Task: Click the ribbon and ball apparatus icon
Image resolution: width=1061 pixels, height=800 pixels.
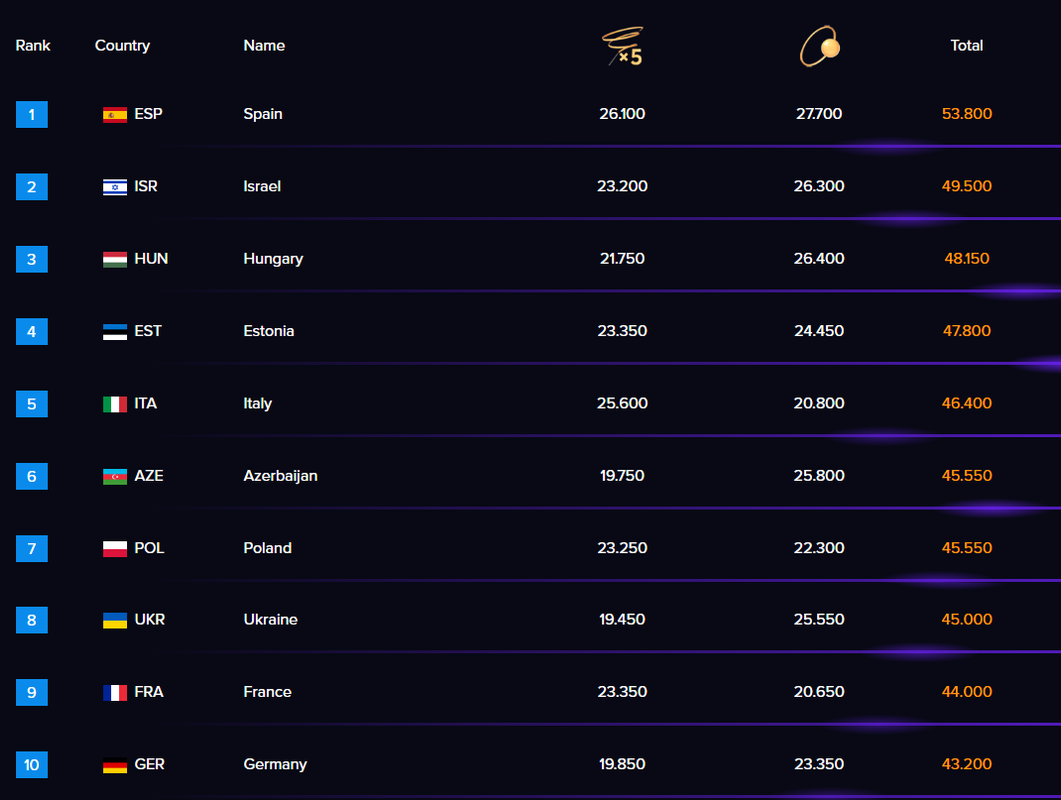Action: (819, 47)
